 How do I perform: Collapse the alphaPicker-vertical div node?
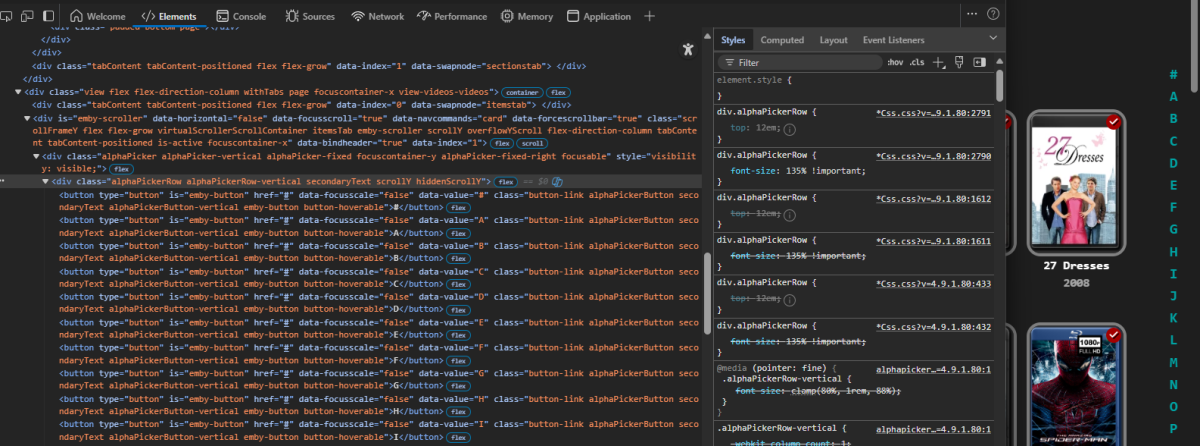click(x=36, y=156)
